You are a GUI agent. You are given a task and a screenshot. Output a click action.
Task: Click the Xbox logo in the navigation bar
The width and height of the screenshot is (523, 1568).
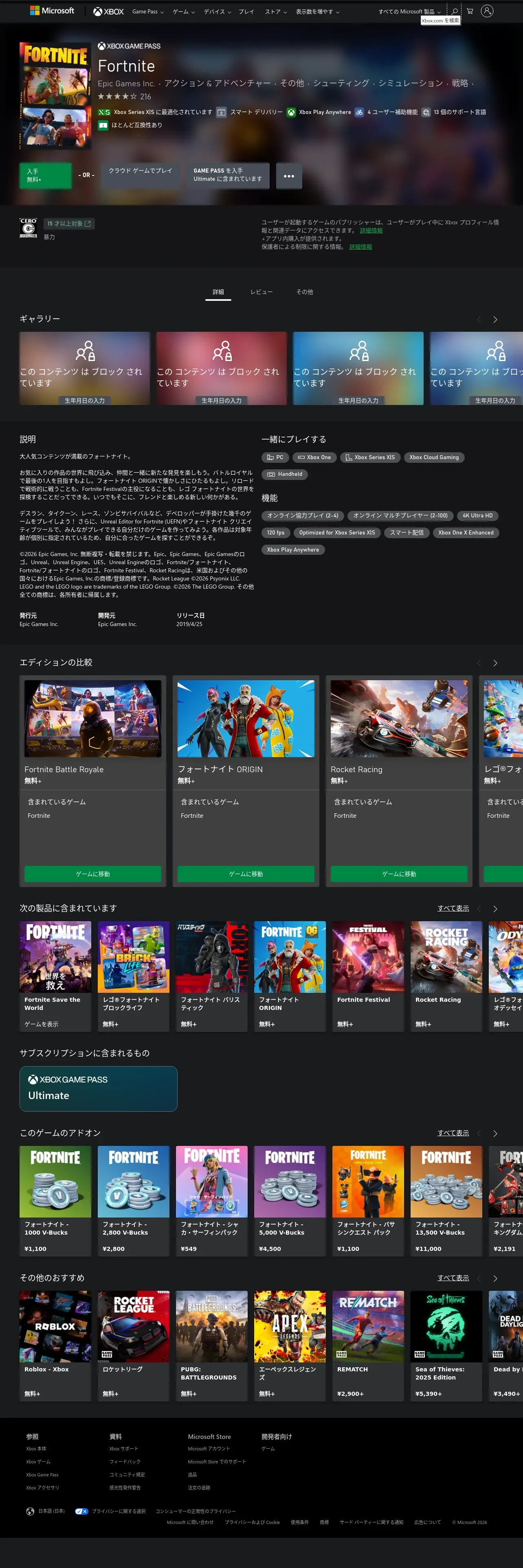coord(108,11)
